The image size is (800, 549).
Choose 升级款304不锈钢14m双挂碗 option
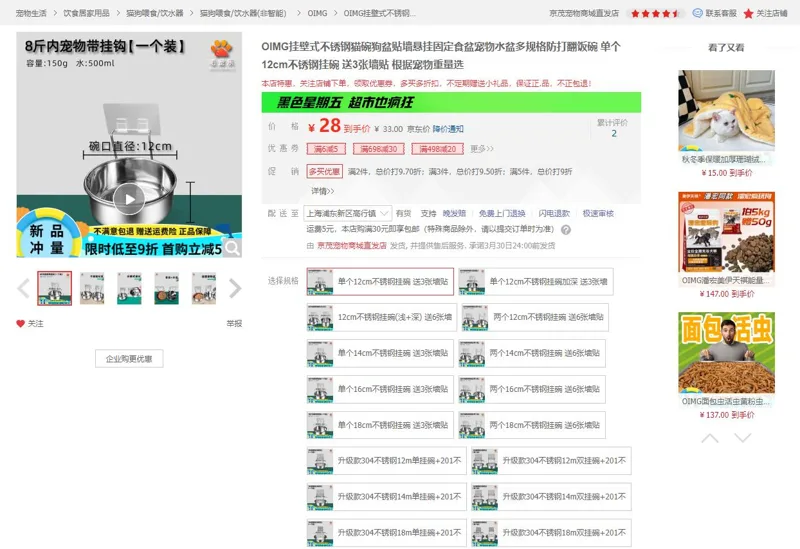pos(551,496)
